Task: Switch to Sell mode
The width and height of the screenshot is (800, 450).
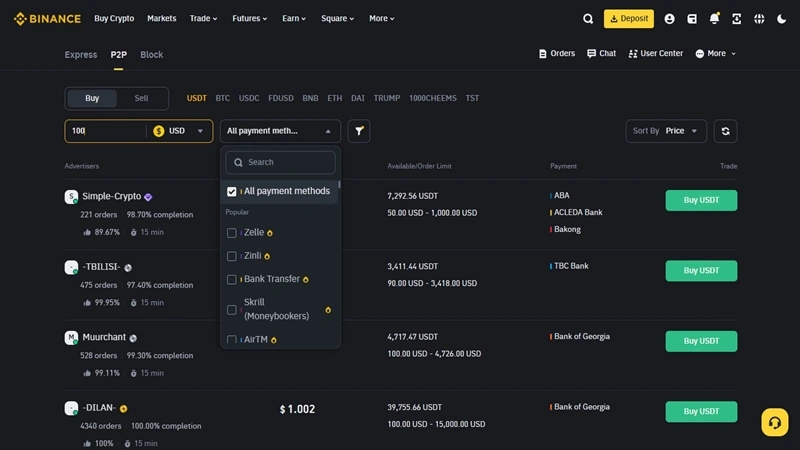Action: pyautogui.click(x=141, y=98)
